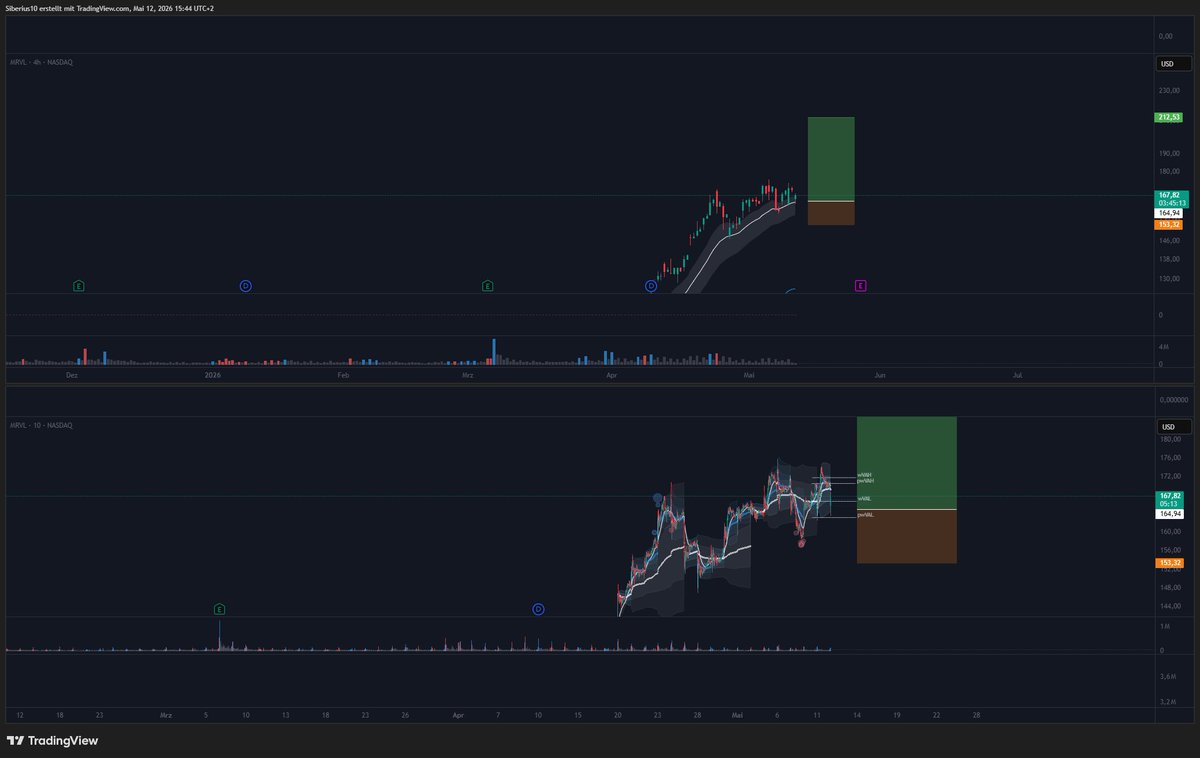Image resolution: width=1200 pixels, height=758 pixels.
Task: Click the Feb label on the time axis
Action: pyautogui.click(x=343, y=375)
